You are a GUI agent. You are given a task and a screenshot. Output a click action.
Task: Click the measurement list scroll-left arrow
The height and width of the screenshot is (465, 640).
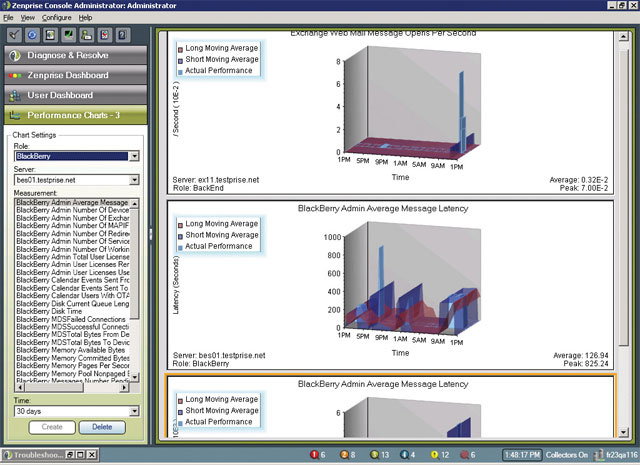pyautogui.click(x=20, y=387)
